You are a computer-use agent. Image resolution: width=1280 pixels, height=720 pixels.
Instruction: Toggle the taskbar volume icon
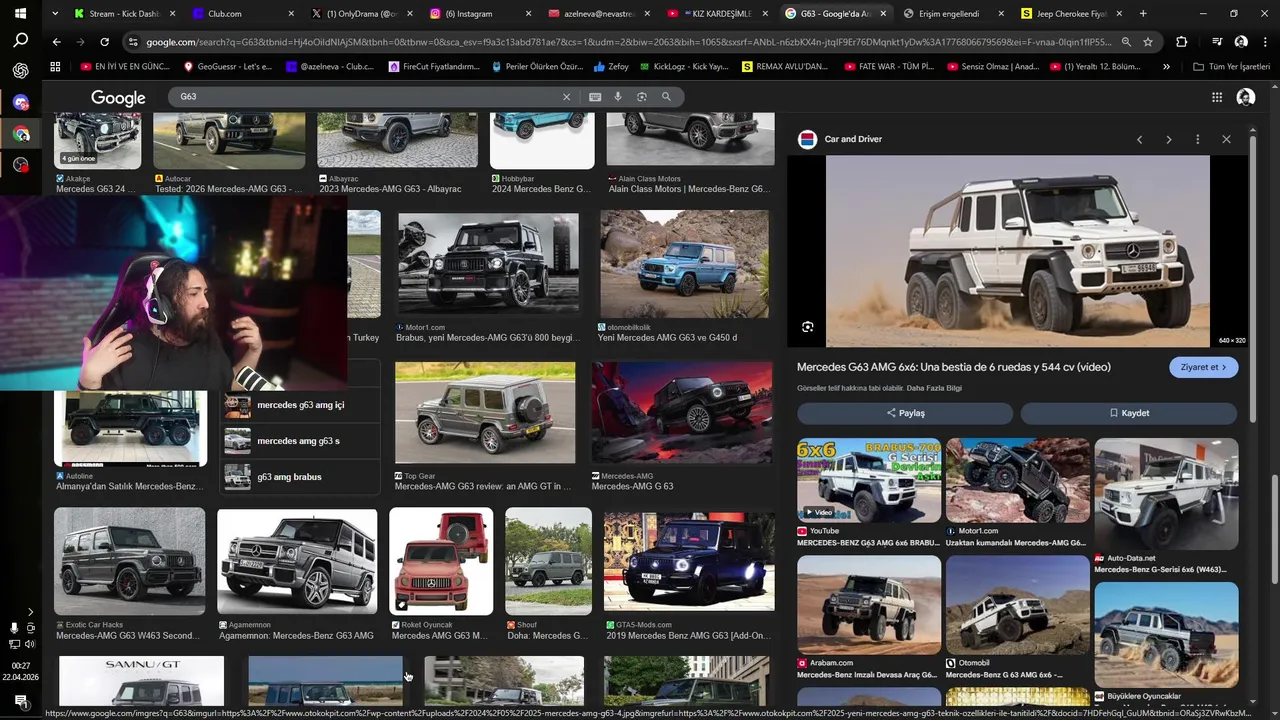[x=31, y=643]
